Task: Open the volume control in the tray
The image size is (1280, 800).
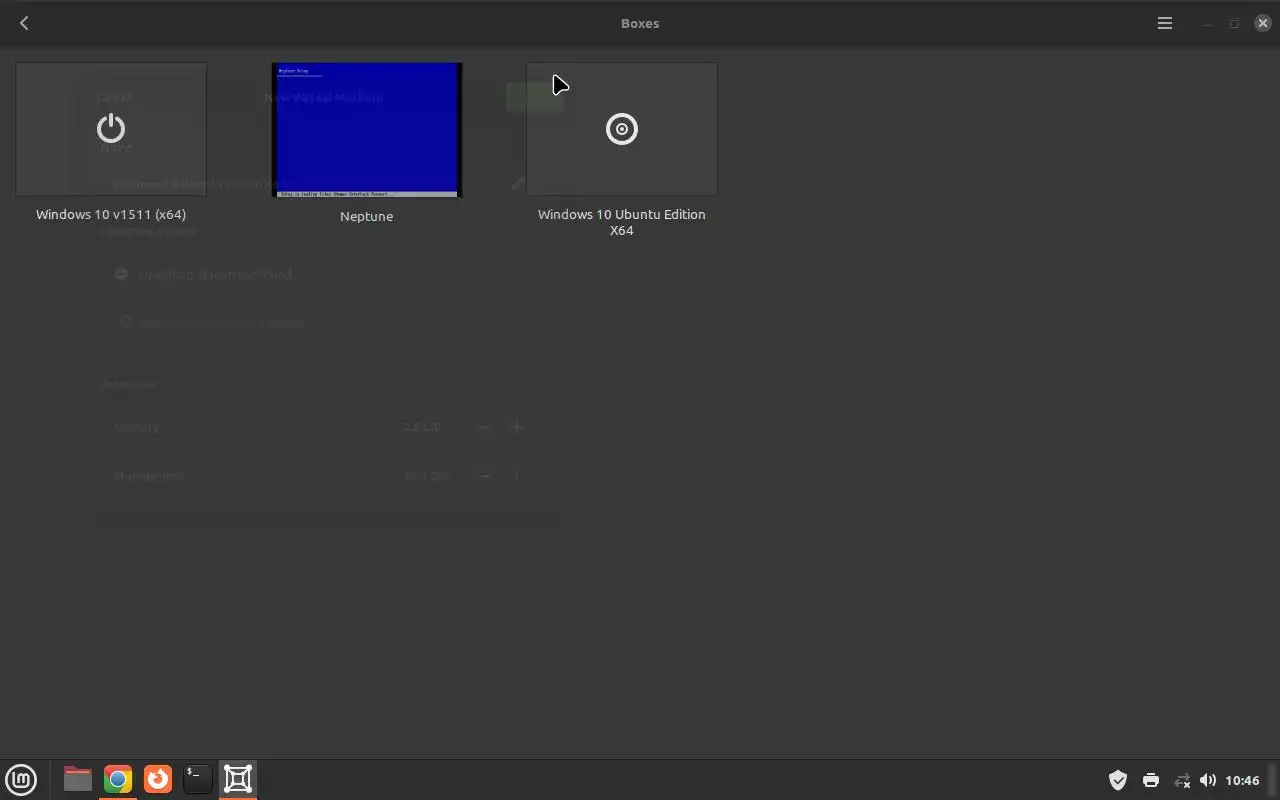Action: 1208,780
